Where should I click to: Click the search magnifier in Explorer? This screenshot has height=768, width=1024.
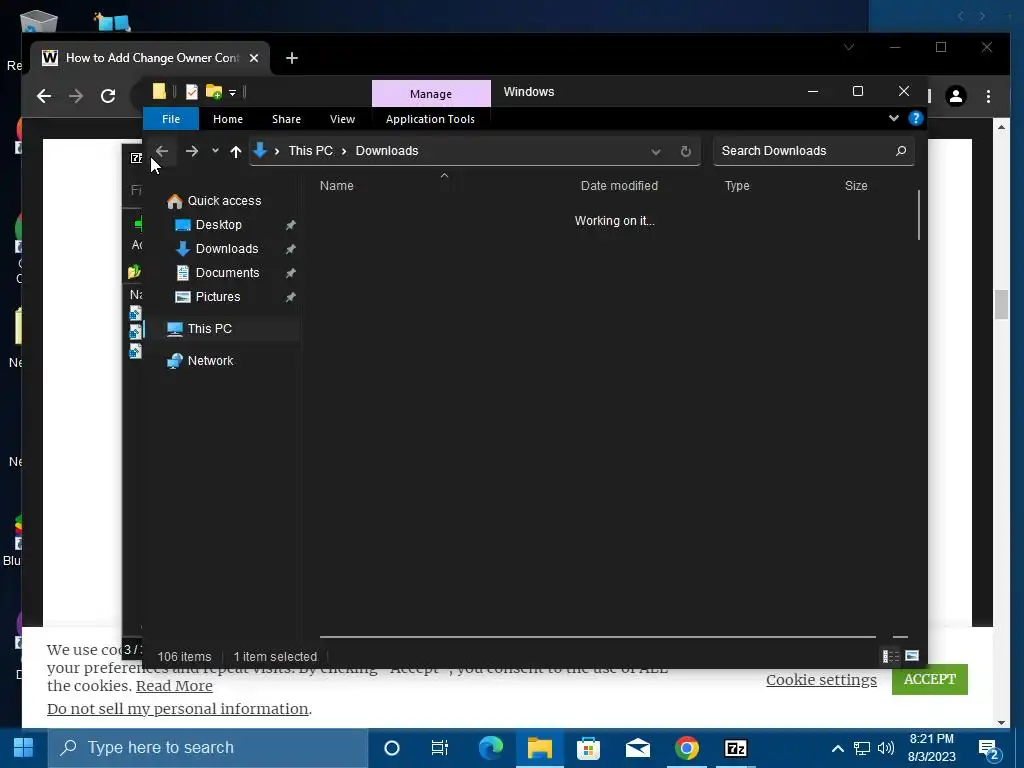901,151
